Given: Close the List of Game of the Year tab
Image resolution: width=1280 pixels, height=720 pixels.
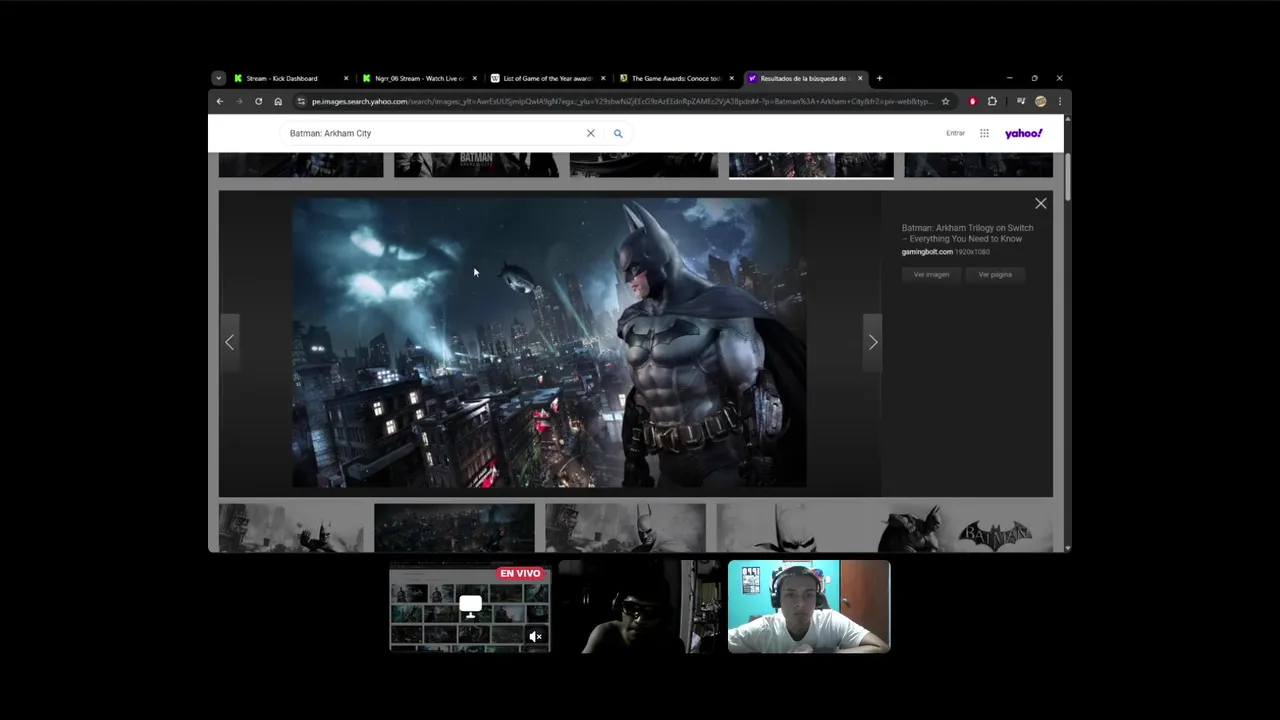Looking at the screenshot, I should click(602, 78).
